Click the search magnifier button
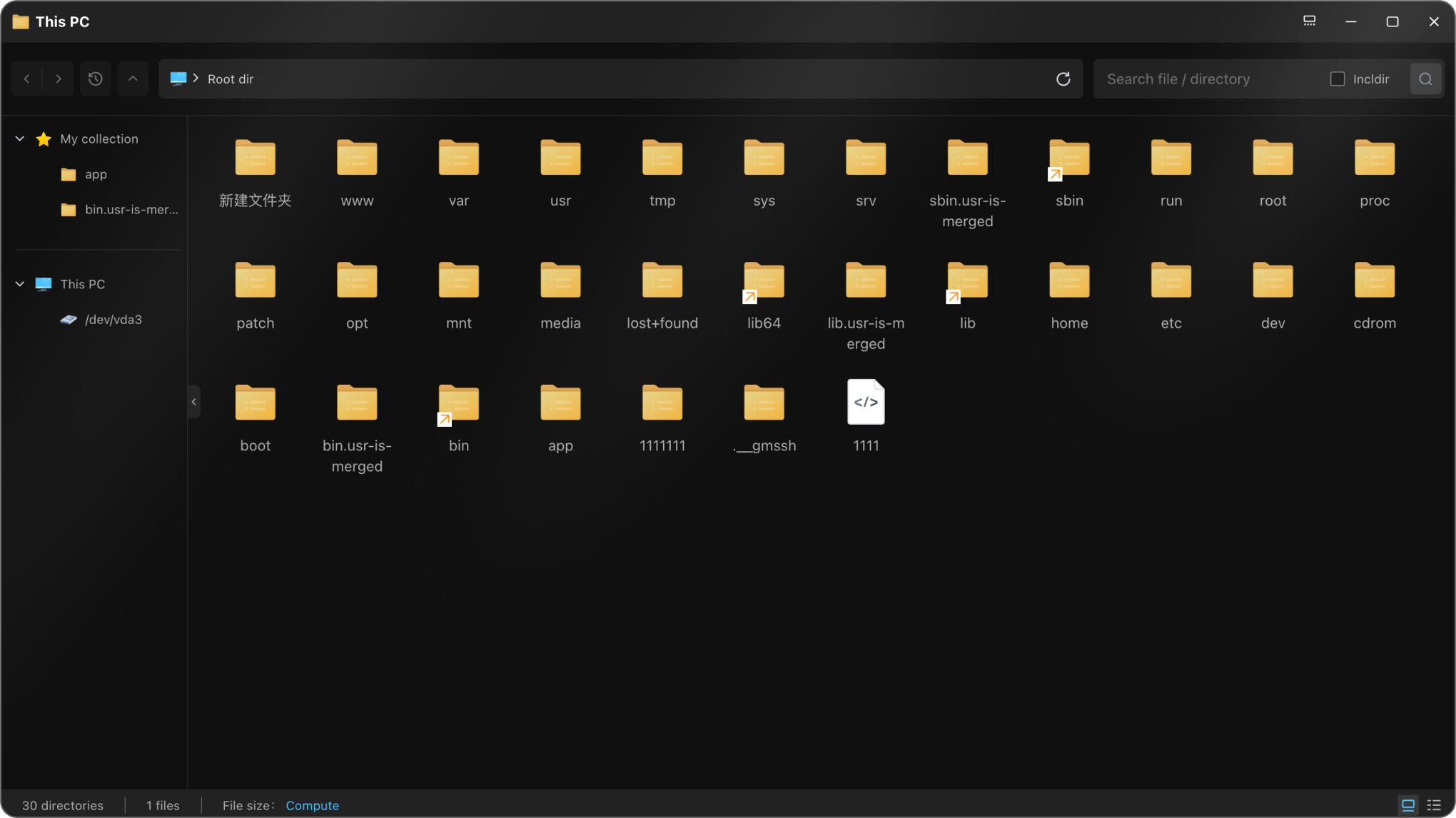This screenshot has width=1456, height=818. (1425, 79)
